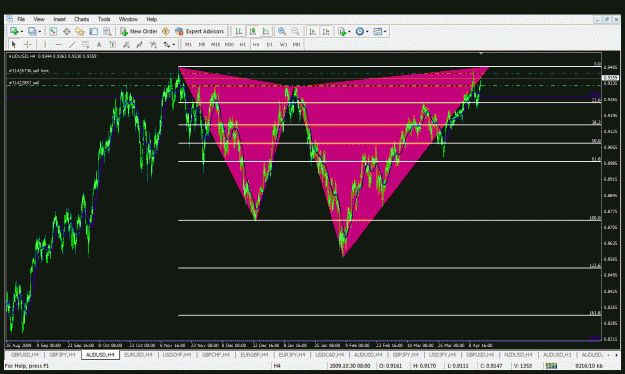The image size is (625, 374).
Task: Expand the Indicators dropdown arrow
Action: click(349, 31)
